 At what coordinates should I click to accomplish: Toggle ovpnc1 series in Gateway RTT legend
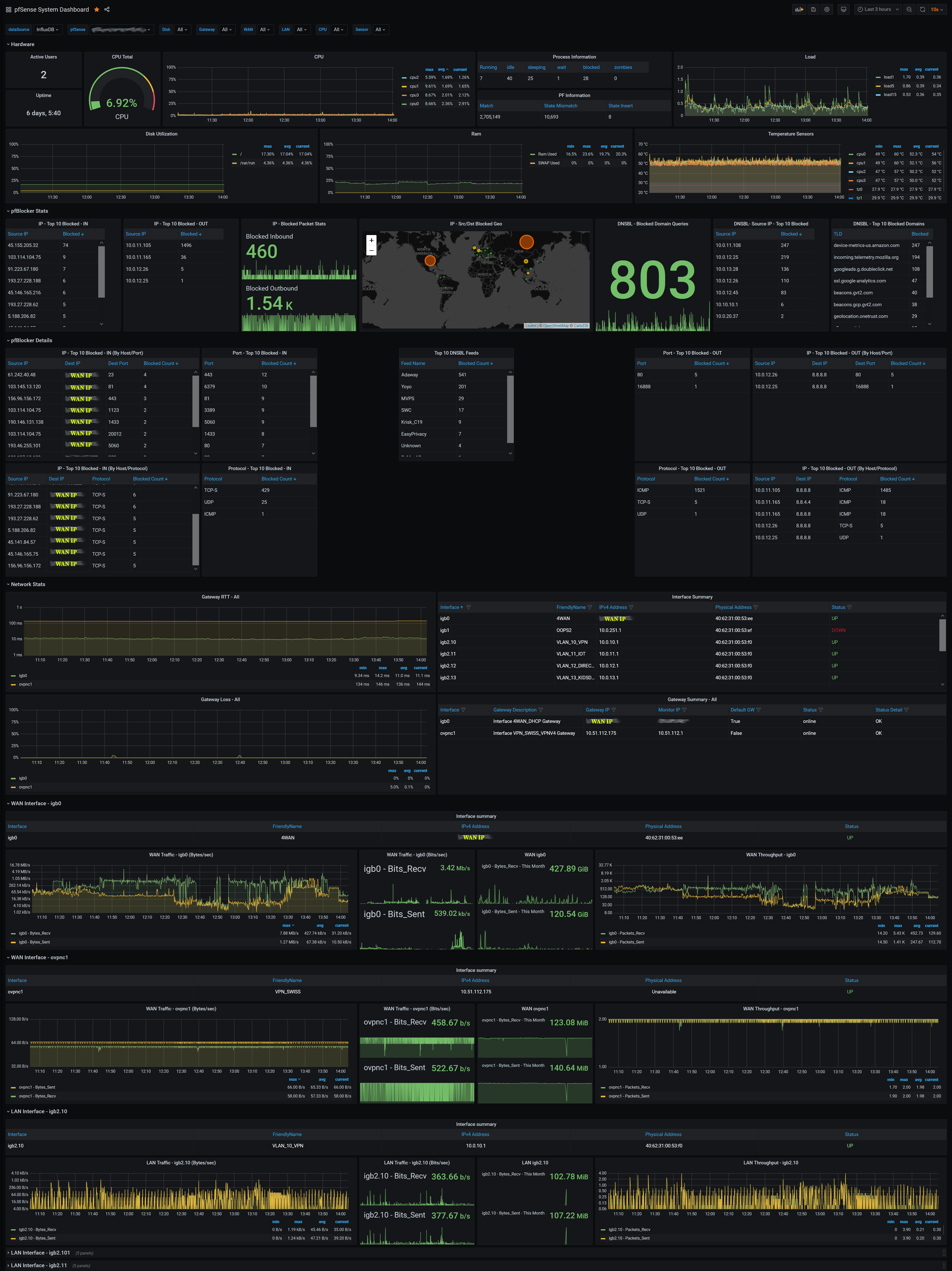25,684
